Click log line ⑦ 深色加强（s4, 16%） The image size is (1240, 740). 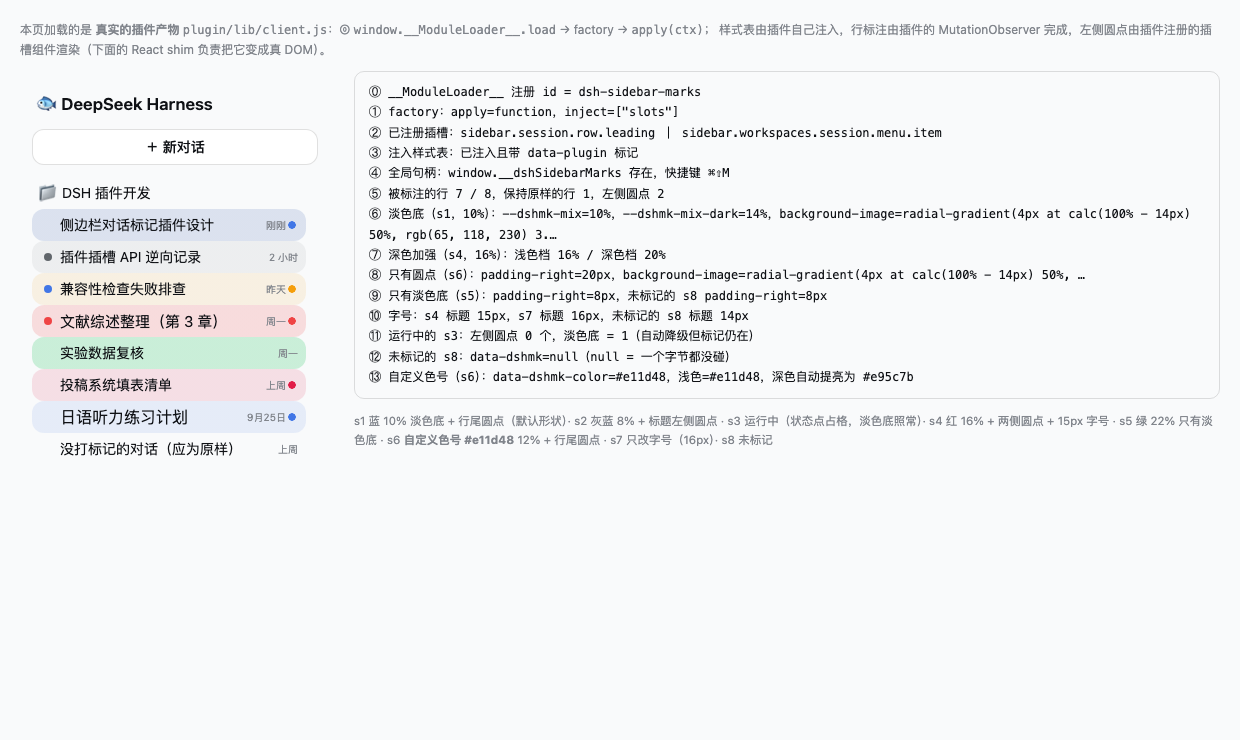(517, 255)
